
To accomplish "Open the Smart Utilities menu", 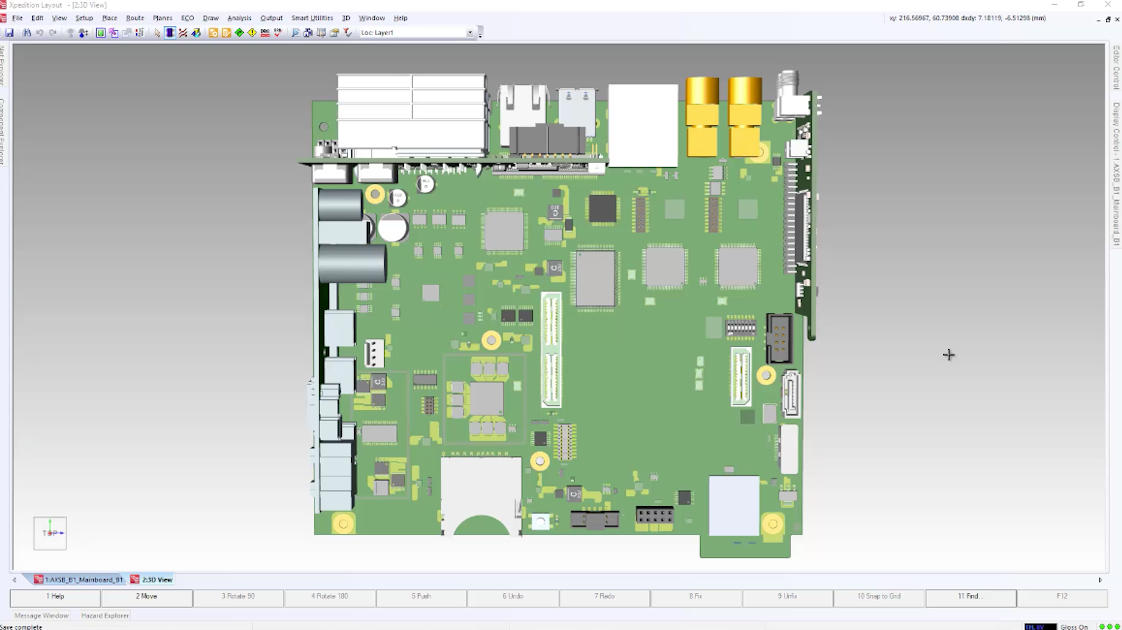I will [x=312, y=18].
